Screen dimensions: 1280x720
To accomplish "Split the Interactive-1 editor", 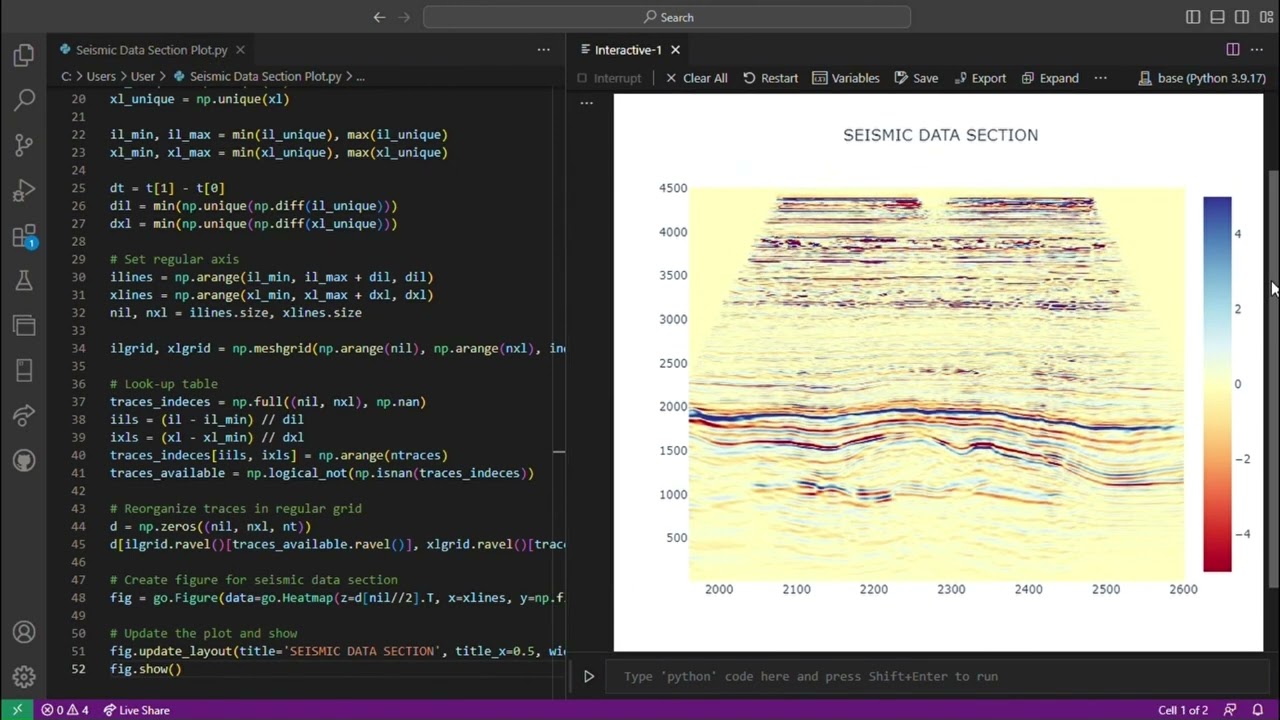I will pos(1233,49).
